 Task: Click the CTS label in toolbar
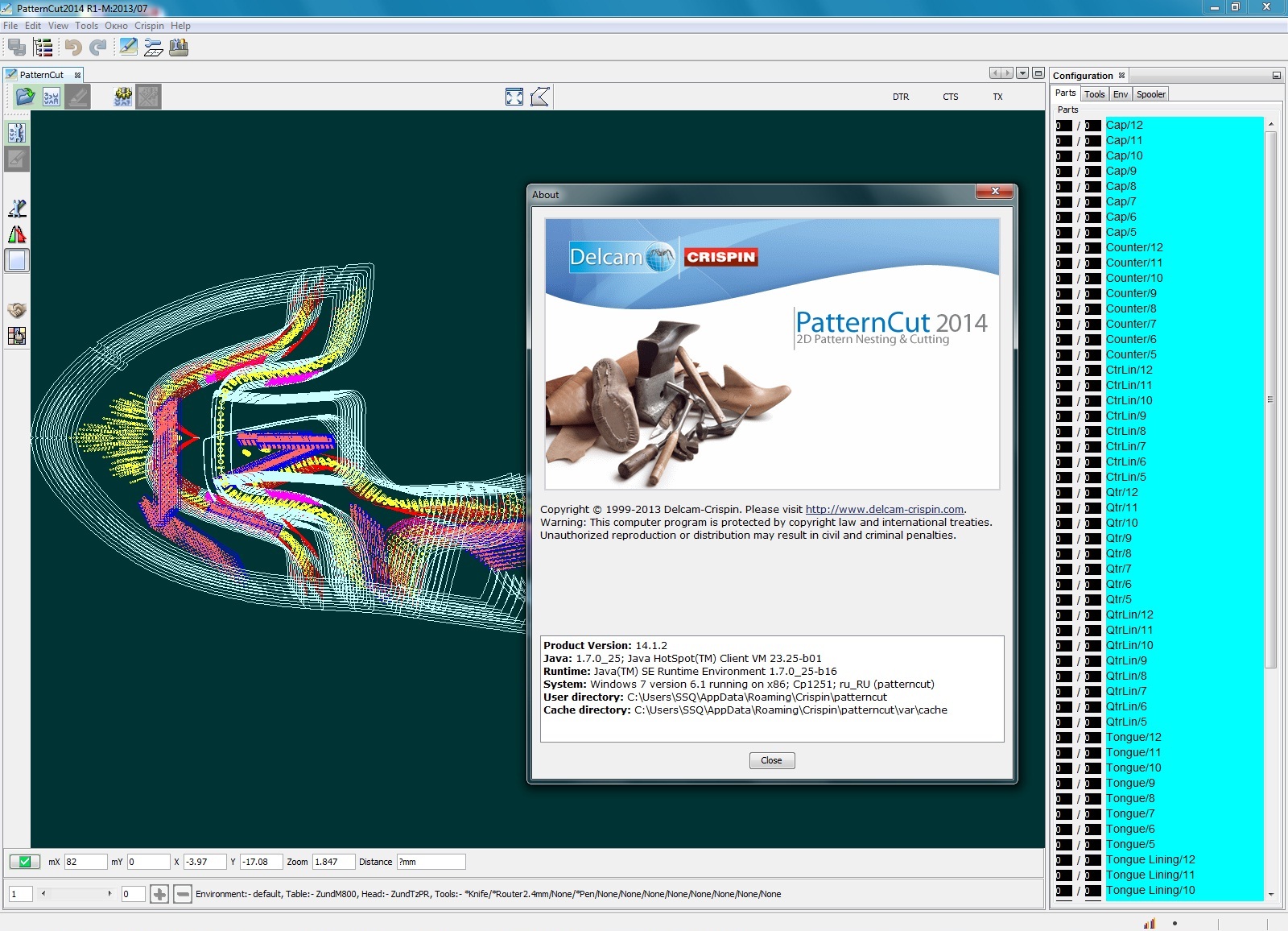950,97
